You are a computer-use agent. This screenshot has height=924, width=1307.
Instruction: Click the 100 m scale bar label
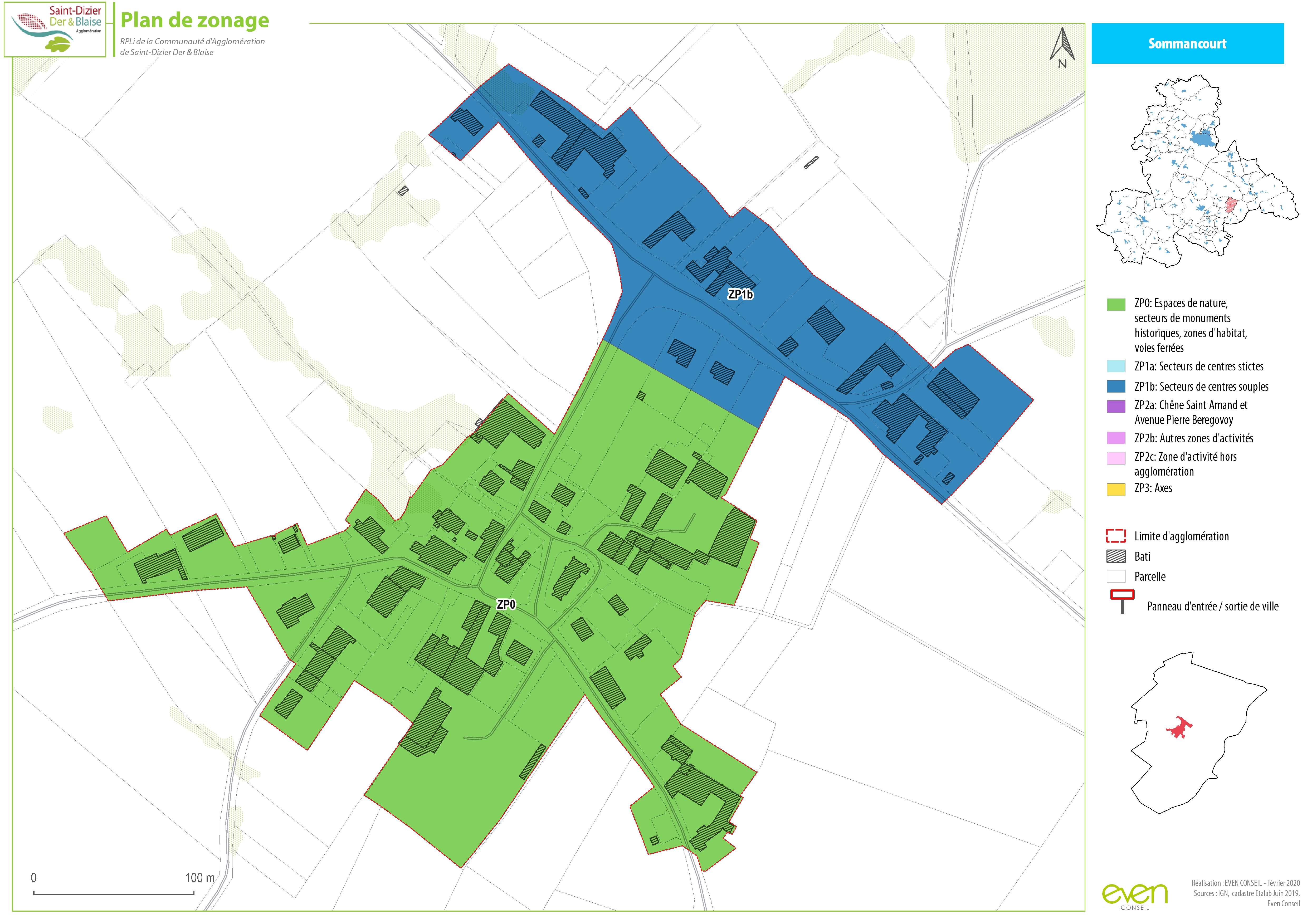coord(200,878)
